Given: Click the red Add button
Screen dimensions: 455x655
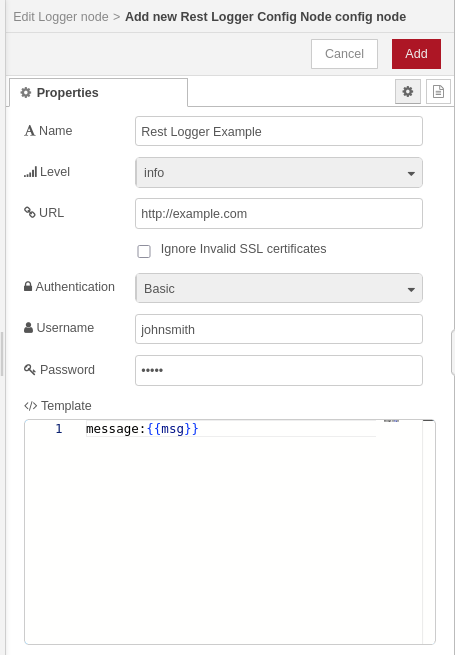Looking at the screenshot, I should [x=416, y=54].
